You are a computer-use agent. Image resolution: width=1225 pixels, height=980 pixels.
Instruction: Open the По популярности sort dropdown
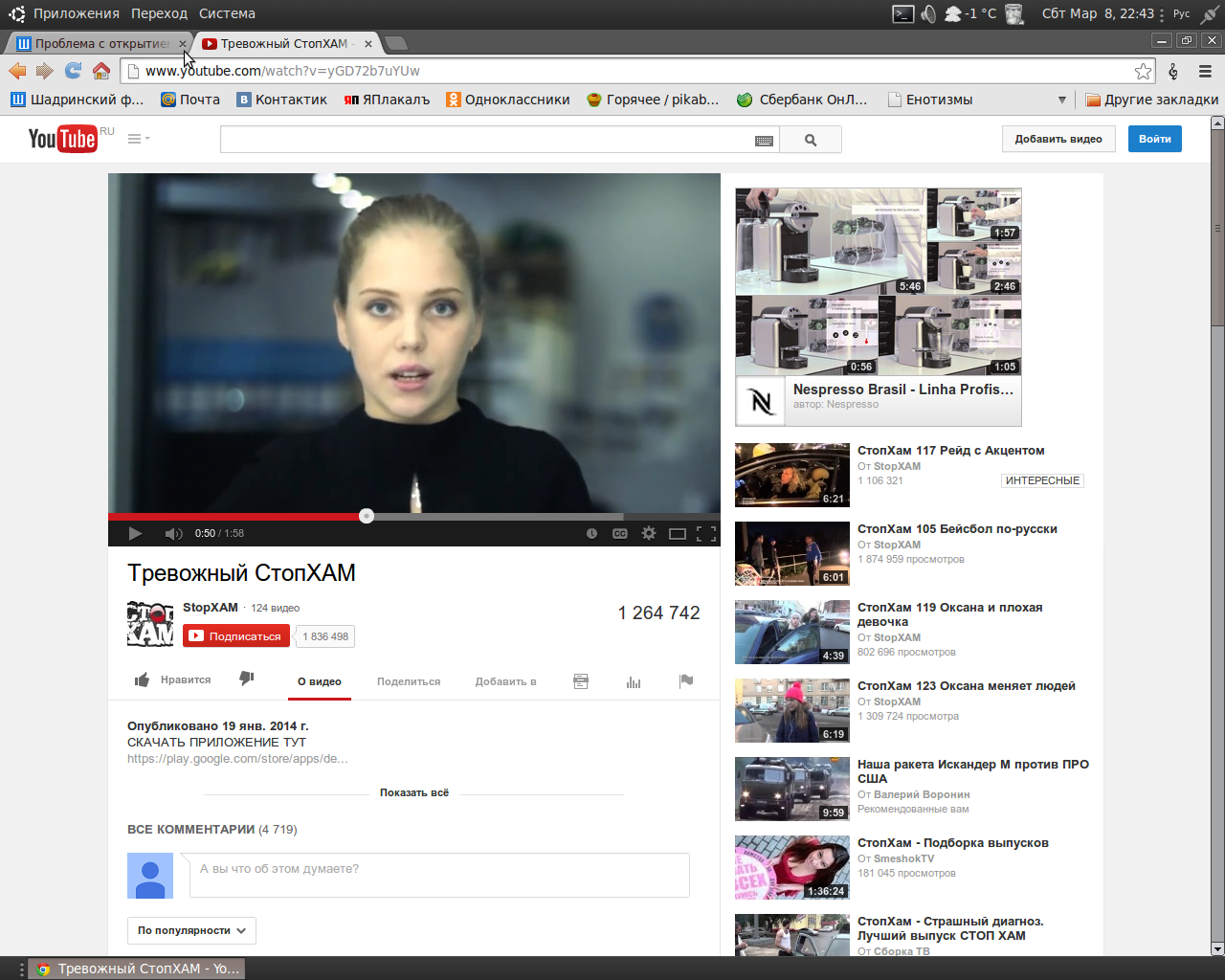coord(191,930)
